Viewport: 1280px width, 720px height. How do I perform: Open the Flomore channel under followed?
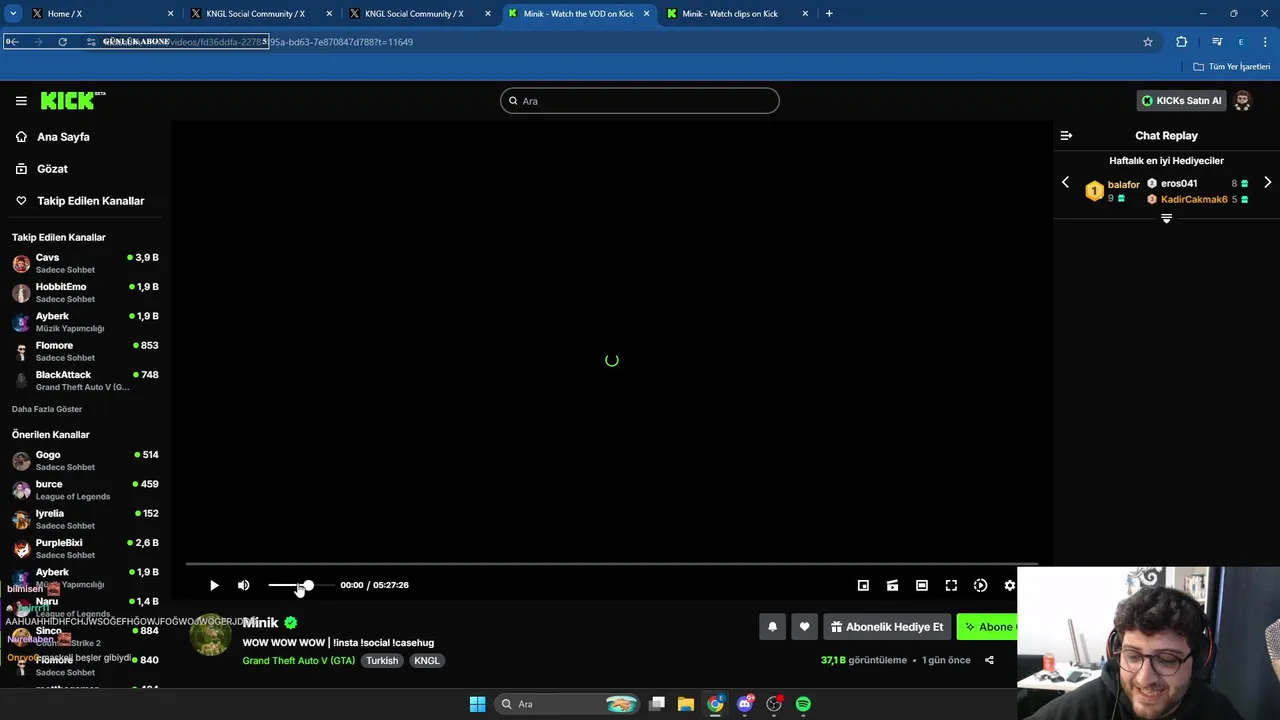[x=85, y=351]
